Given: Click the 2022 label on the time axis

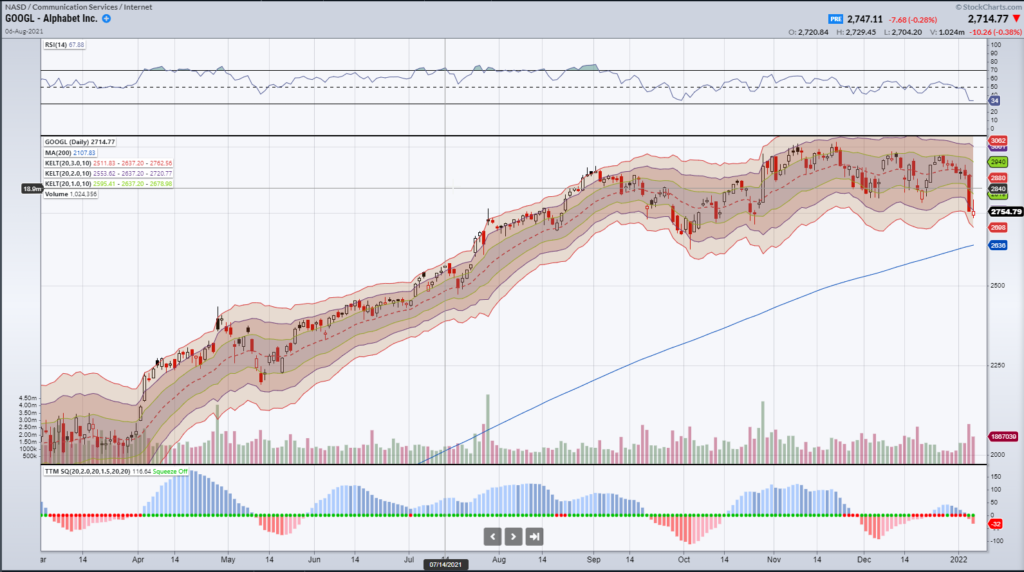Looking at the screenshot, I should point(959,560).
